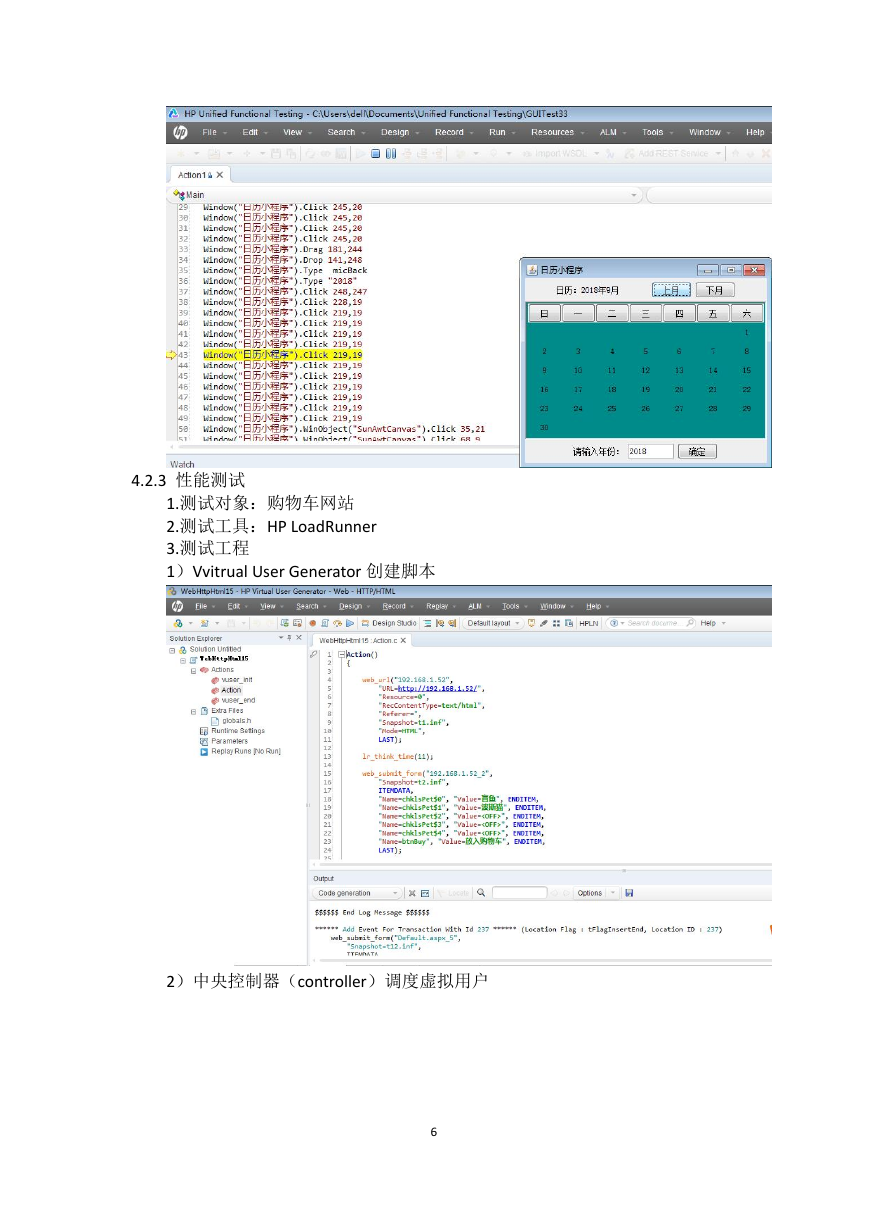Viewport: 869px width, 1228px height.
Task: Click the pause icon in UFT toolbar
Action: coord(390,154)
